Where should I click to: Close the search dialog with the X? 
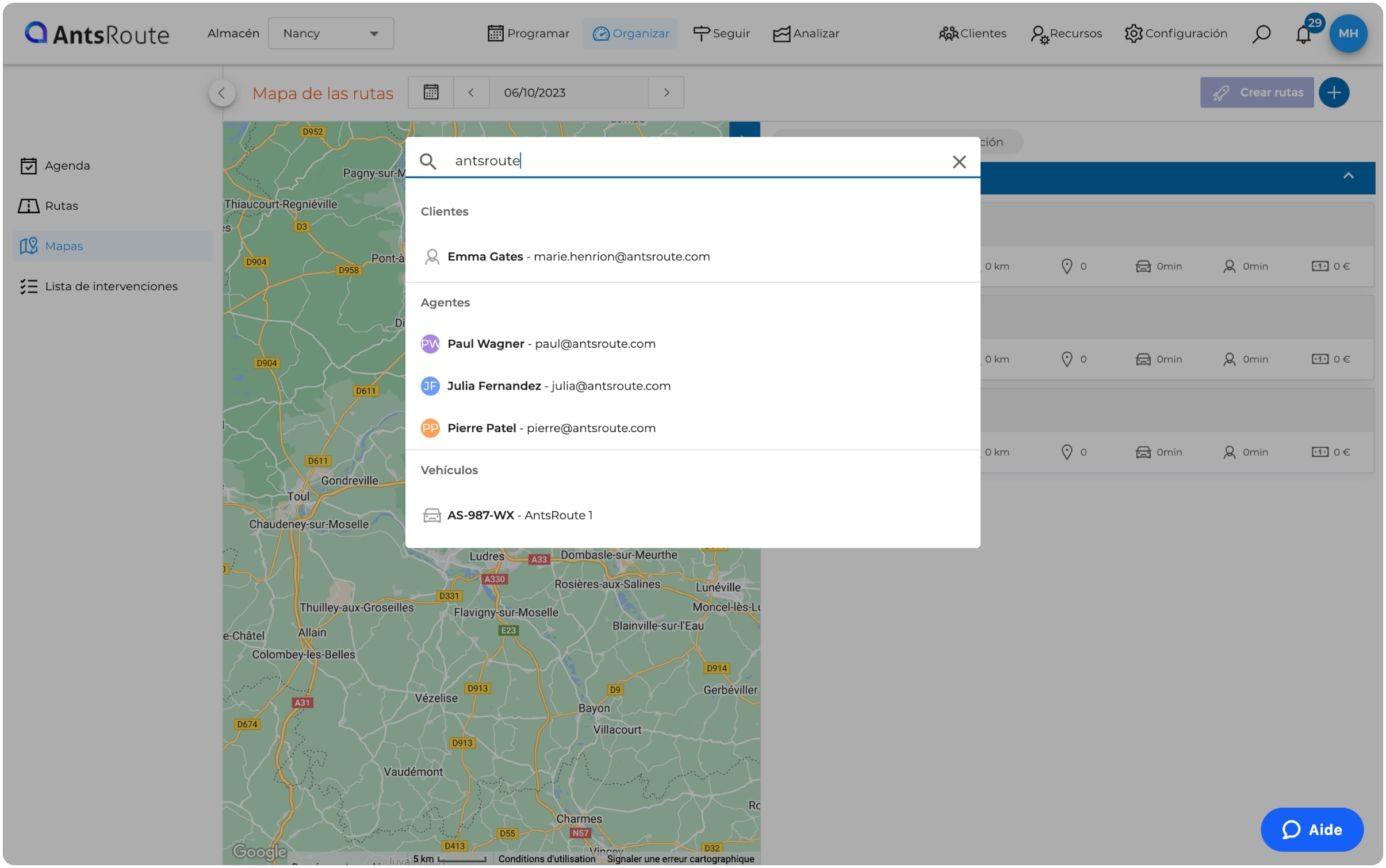[959, 162]
